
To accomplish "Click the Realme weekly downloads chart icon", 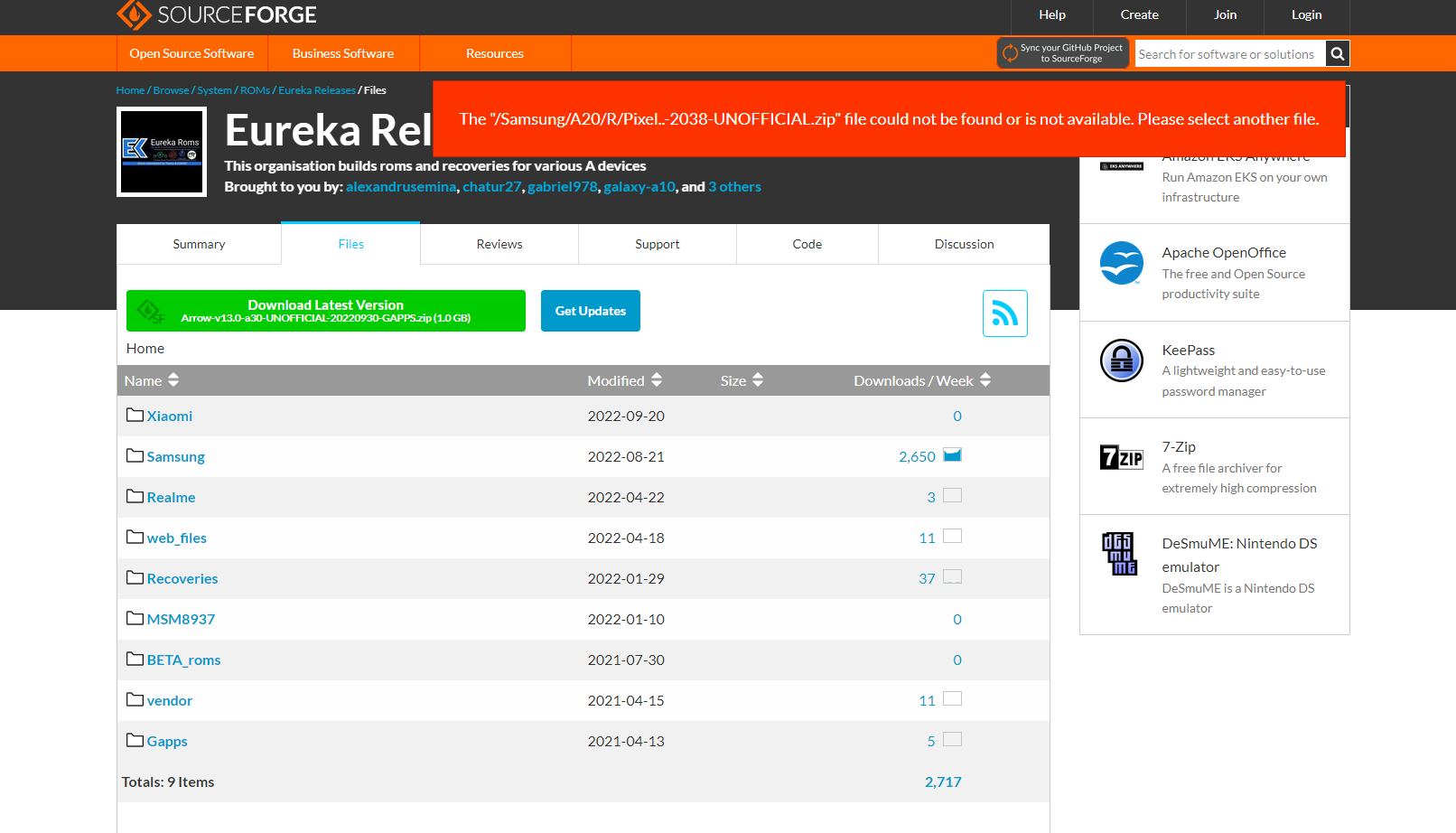I will tap(952, 495).
